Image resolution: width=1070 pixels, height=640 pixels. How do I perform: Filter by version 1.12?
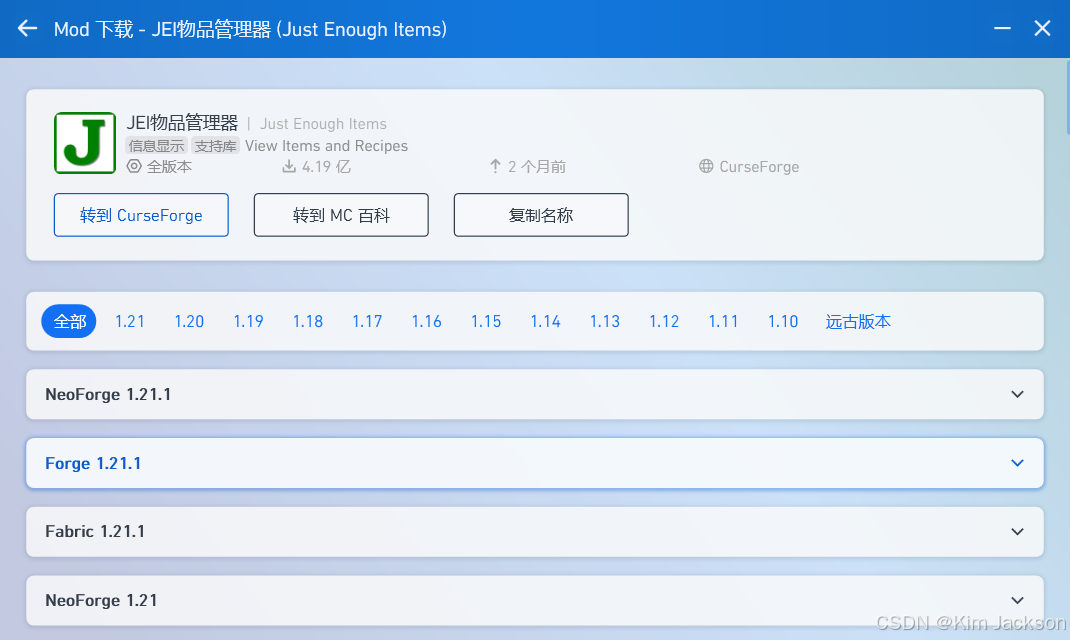click(664, 321)
